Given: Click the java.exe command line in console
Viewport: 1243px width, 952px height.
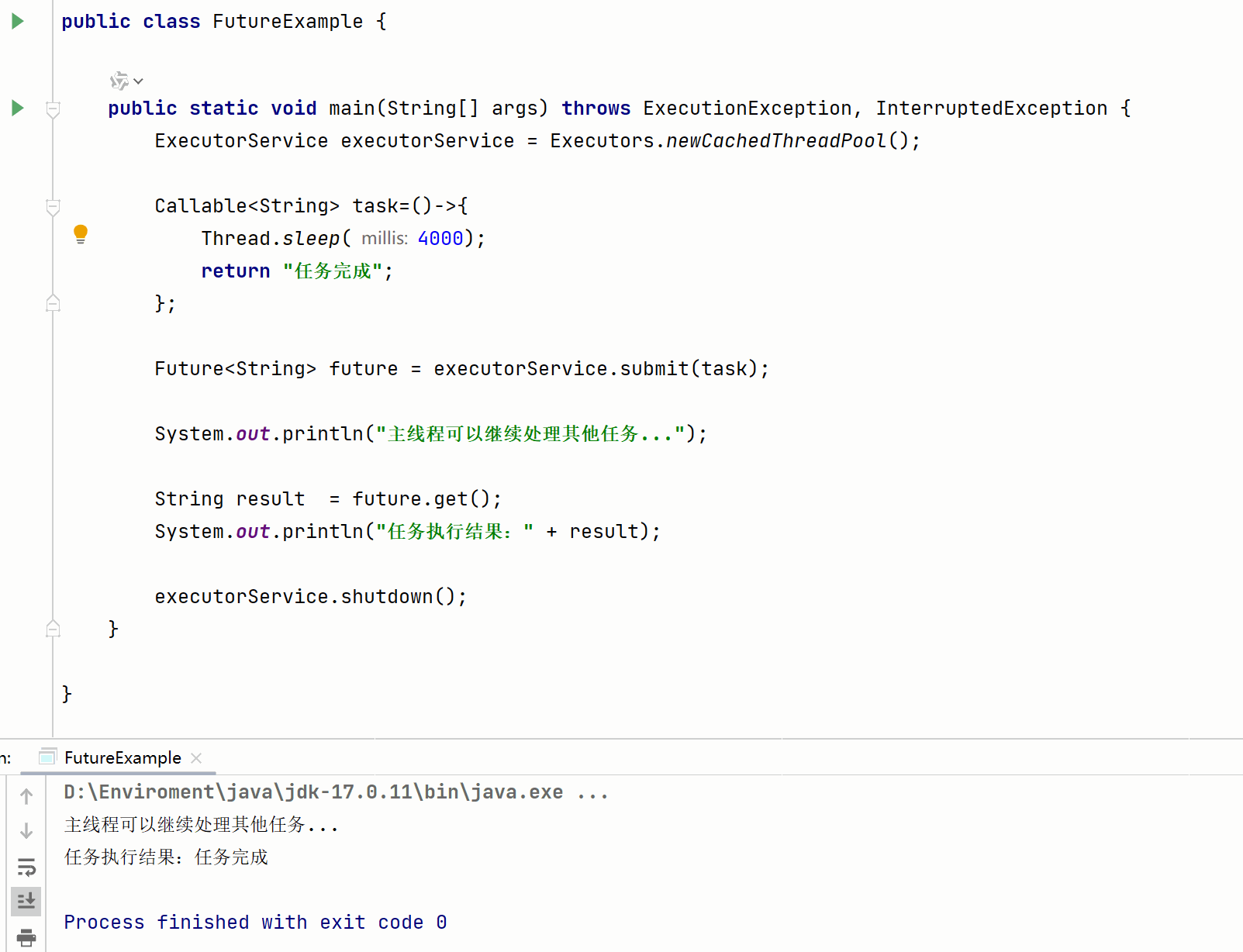Looking at the screenshot, I should pyautogui.click(x=336, y=792).
